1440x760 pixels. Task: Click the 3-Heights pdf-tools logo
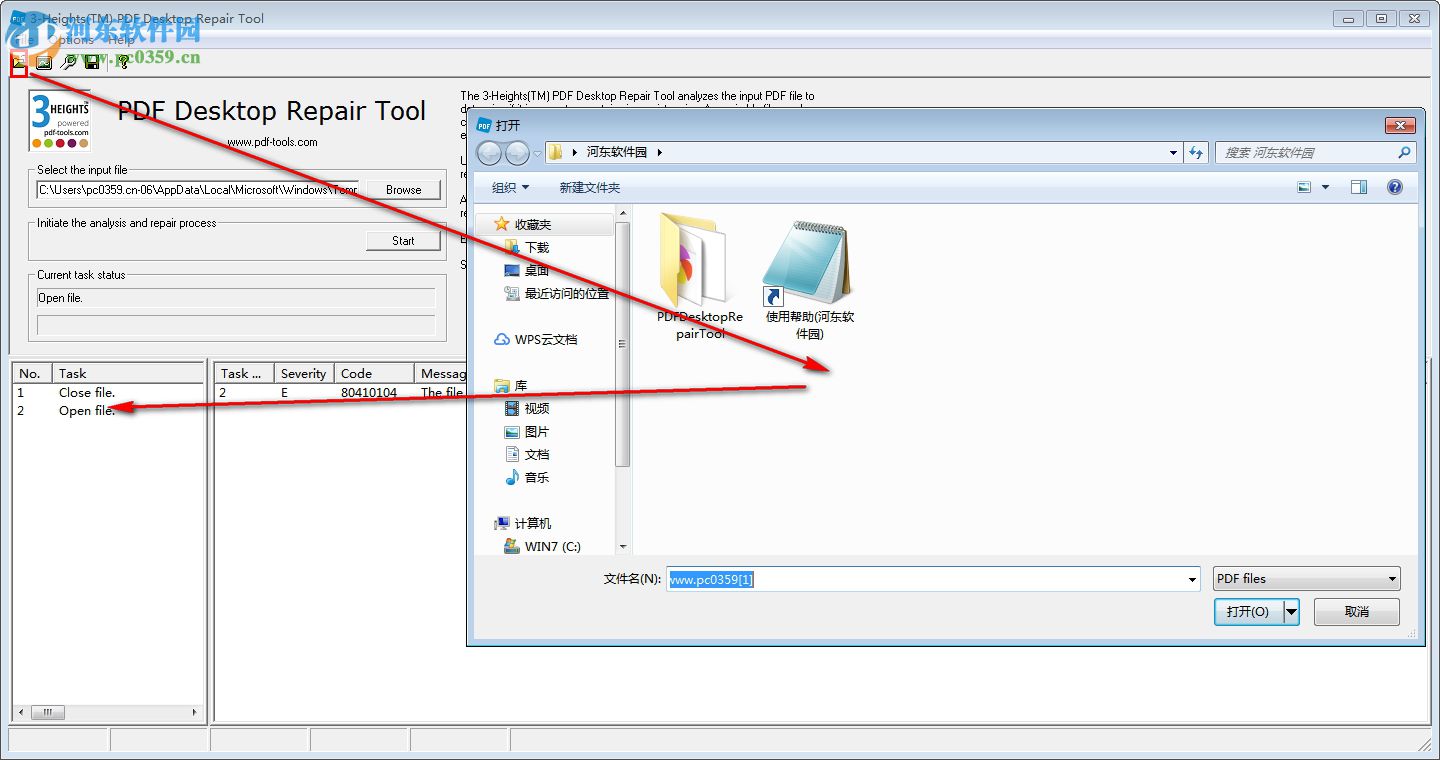coord(60,119)
